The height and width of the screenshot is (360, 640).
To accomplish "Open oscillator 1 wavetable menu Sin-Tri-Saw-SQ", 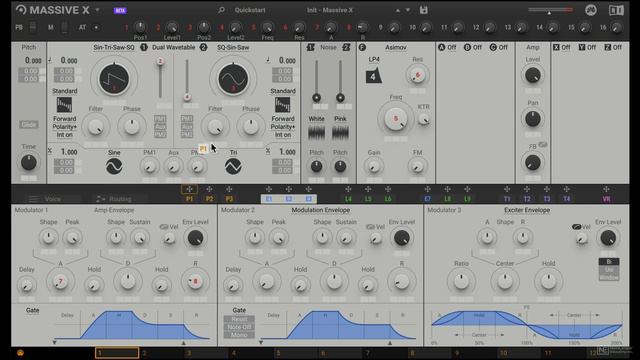I will [114, 47].
